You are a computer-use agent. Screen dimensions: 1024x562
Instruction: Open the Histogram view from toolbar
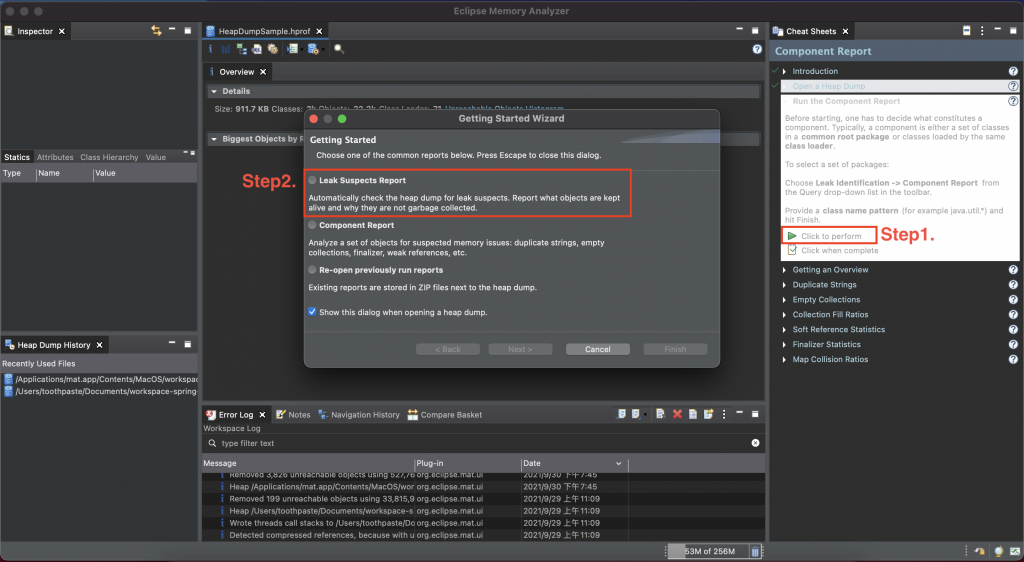225,49
